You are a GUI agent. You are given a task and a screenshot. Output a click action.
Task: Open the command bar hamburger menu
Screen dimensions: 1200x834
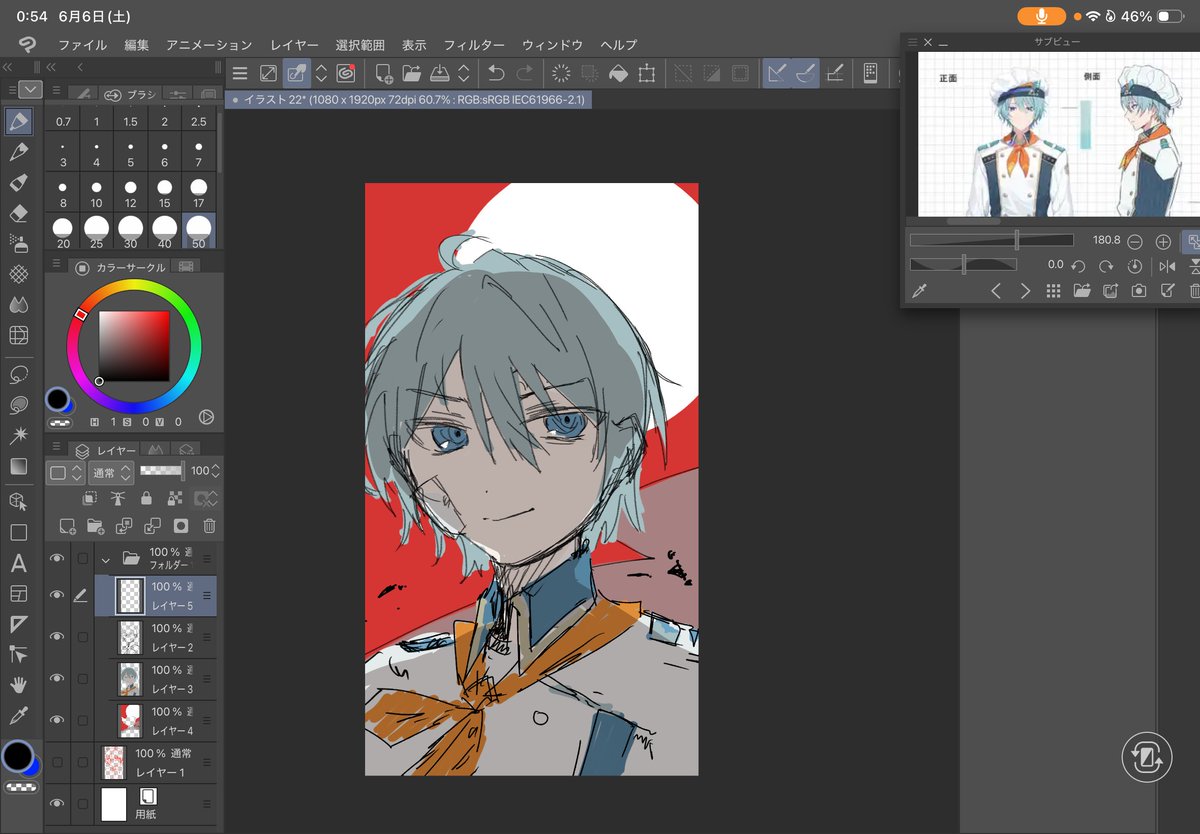tap(240, 73)
